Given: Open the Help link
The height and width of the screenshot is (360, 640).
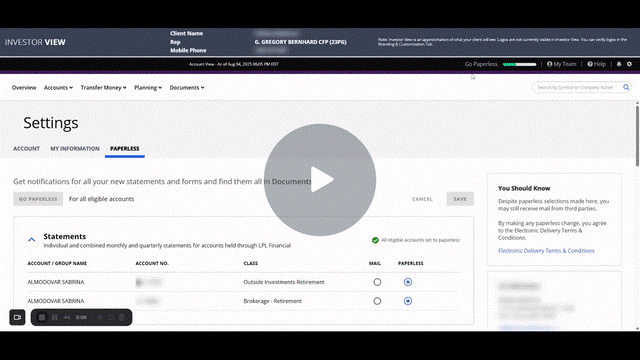Looking at the screenshot, I should coord(596,64).
